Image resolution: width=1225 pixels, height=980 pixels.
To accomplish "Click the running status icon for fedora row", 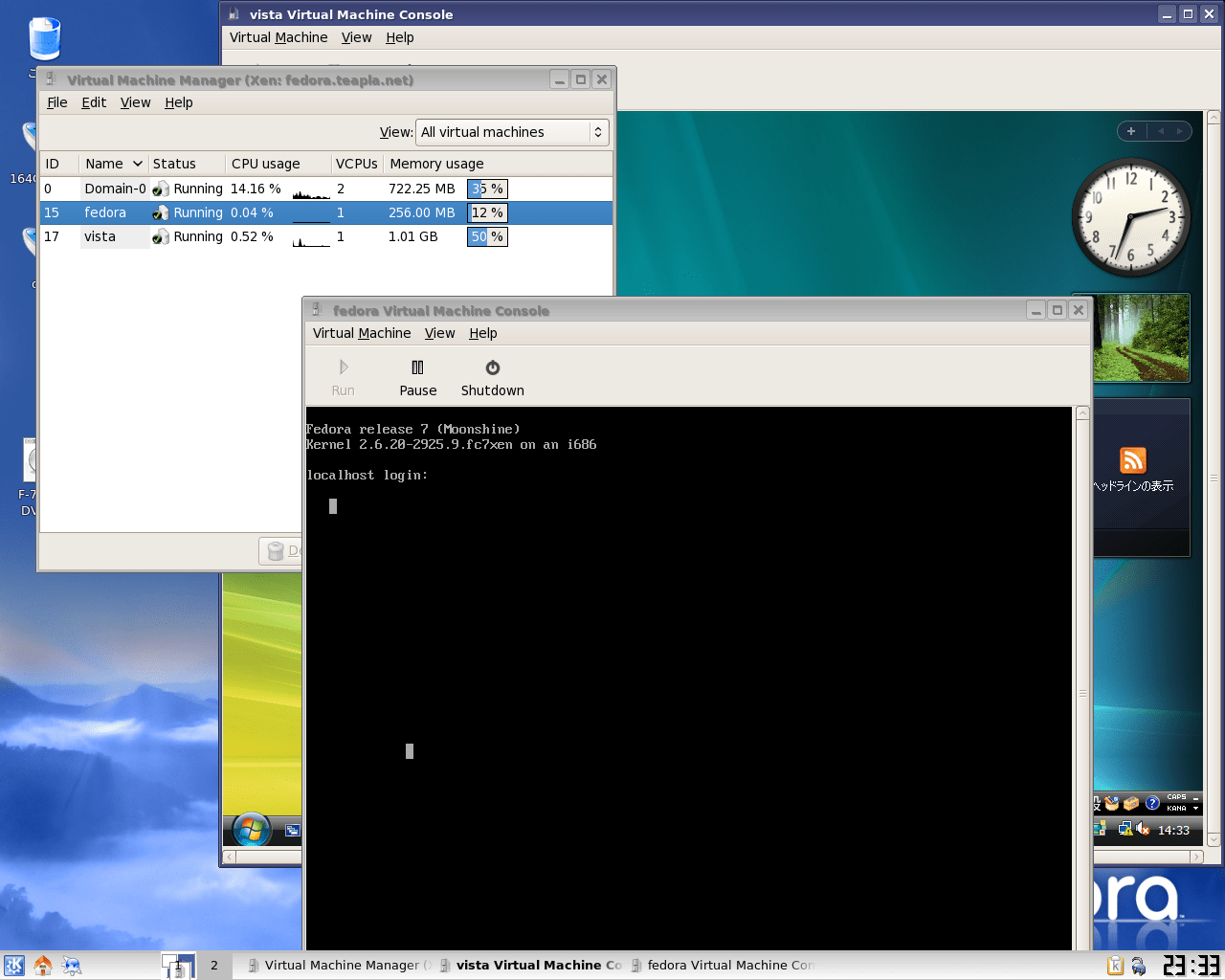I will tap(161, 212).
